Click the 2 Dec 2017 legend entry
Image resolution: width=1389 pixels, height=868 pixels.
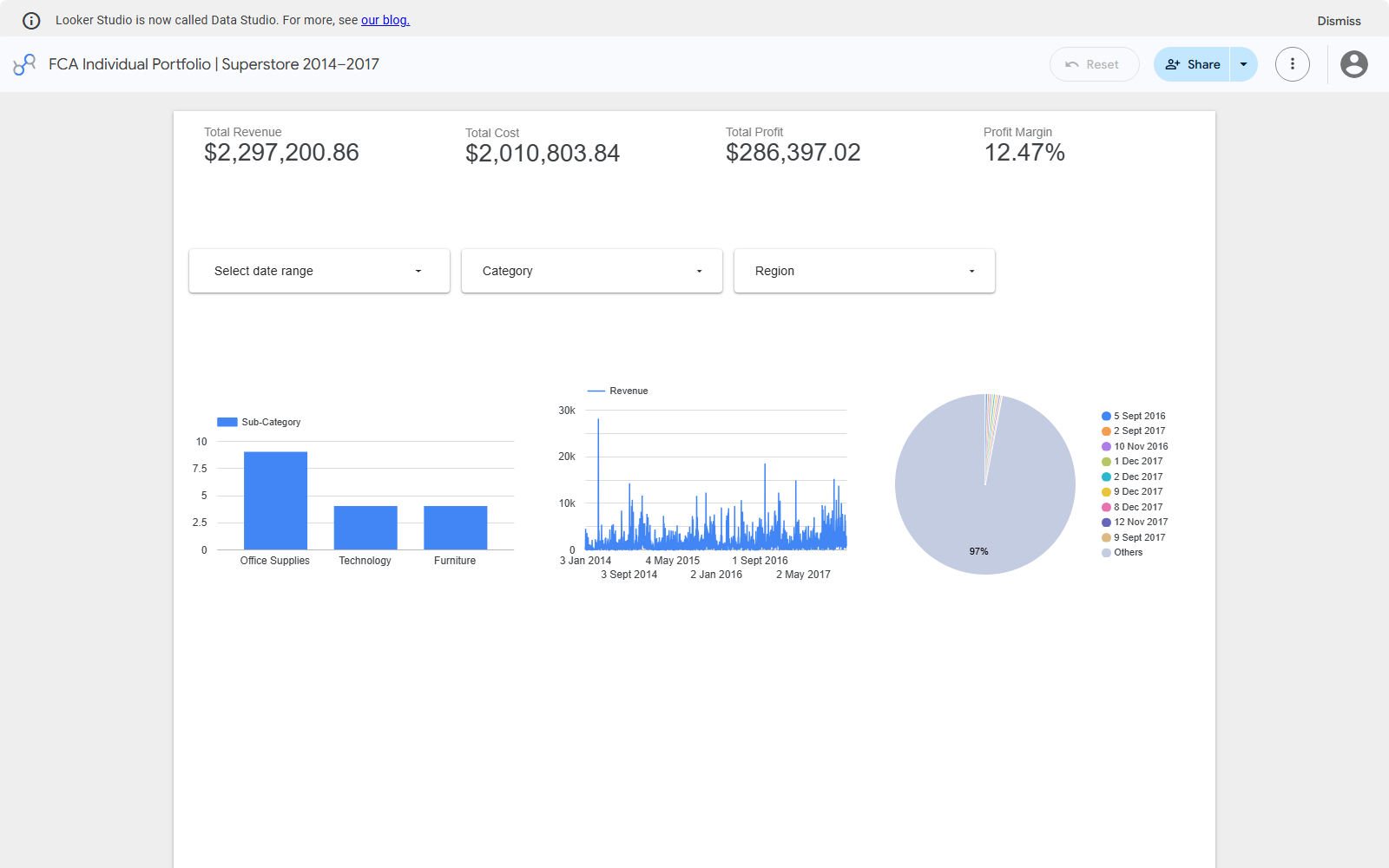[1132, 477]
